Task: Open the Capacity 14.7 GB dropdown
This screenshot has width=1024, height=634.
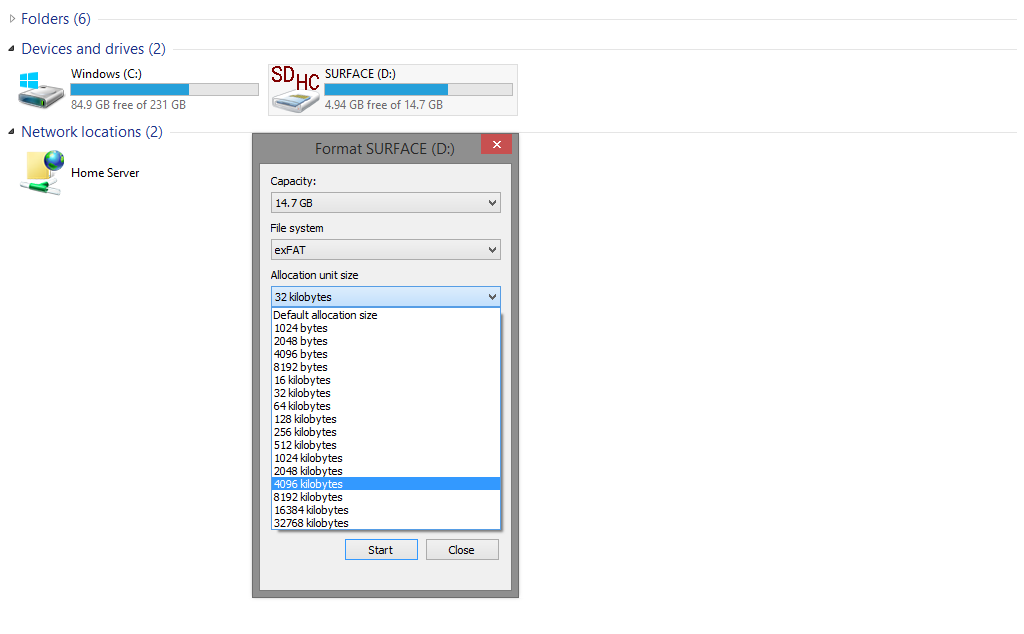Action: pyautogui.click(x=385, y=202)
